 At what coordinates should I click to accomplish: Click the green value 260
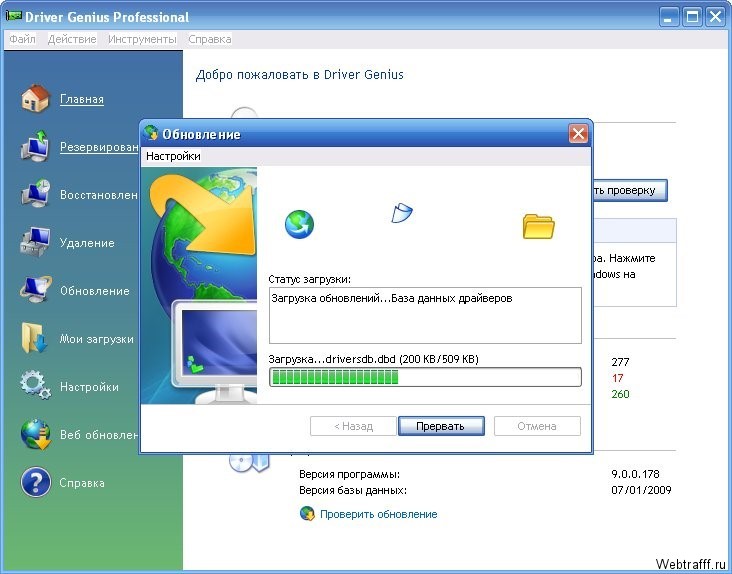point(620,394)
